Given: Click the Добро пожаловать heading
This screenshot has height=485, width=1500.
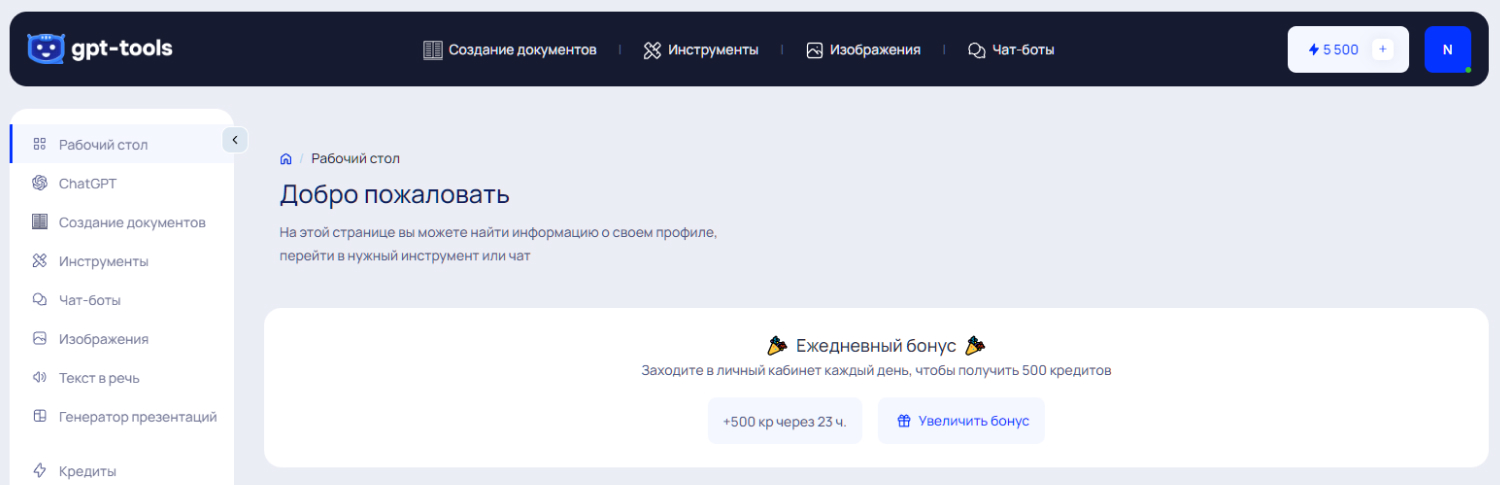Looking at the screenshot, I should [394, 194].
